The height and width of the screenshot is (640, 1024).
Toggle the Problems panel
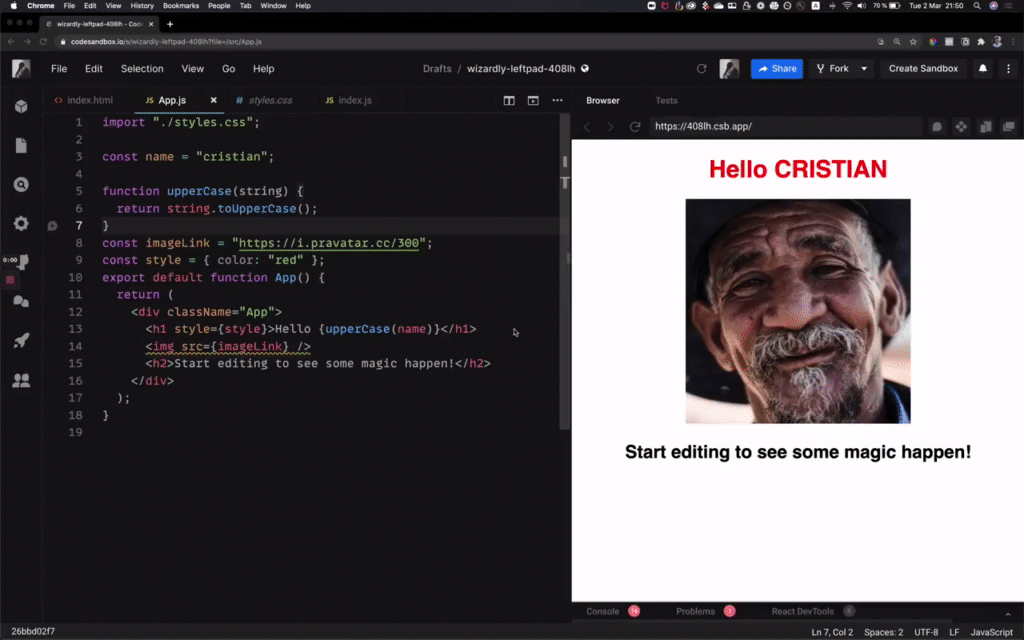695,610
